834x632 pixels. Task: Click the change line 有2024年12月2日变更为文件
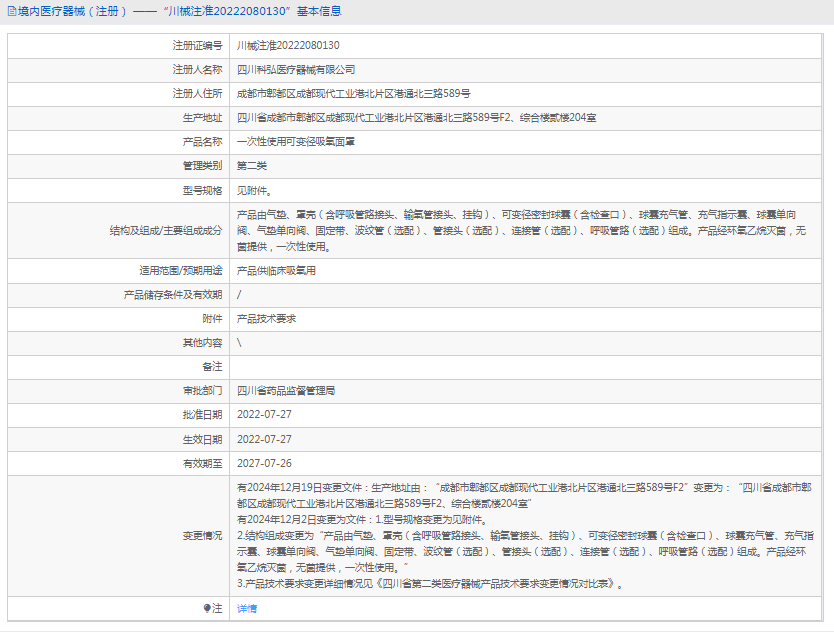[x=362, y=519]
